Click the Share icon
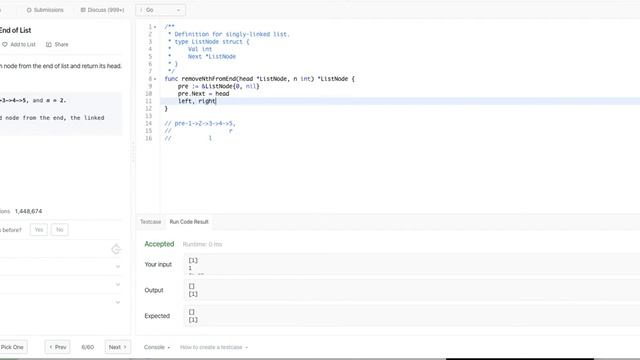640x360 pixels. coord(49,44)
